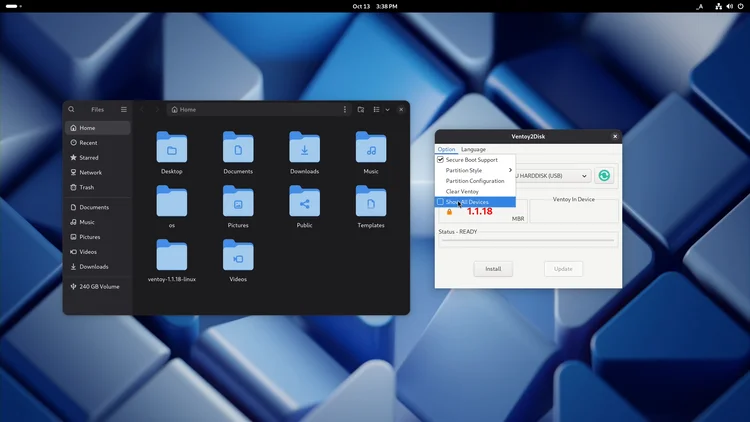Select Music bookmark in Files sidebar

click(98, 222)
